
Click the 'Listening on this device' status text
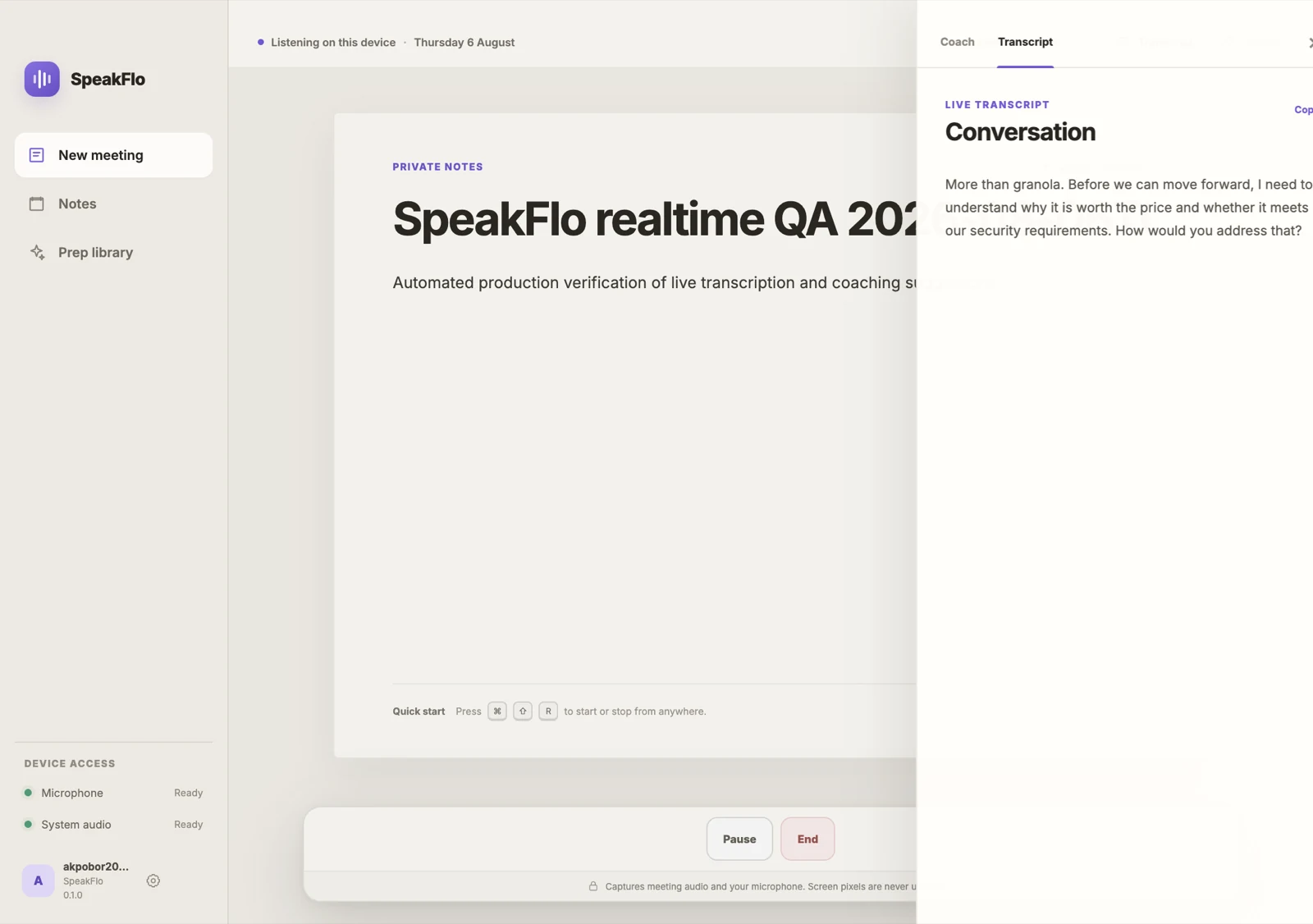click(x=333, y=42)
